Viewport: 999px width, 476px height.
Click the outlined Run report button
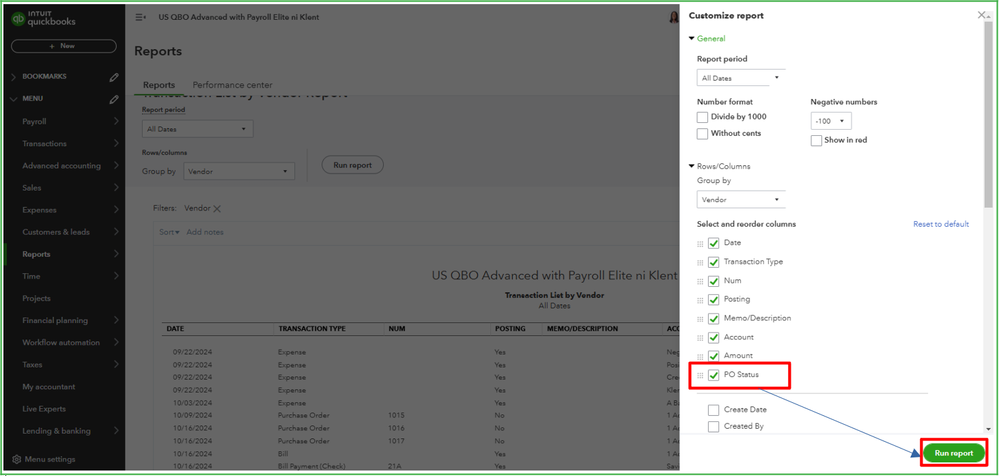point(352,166)
